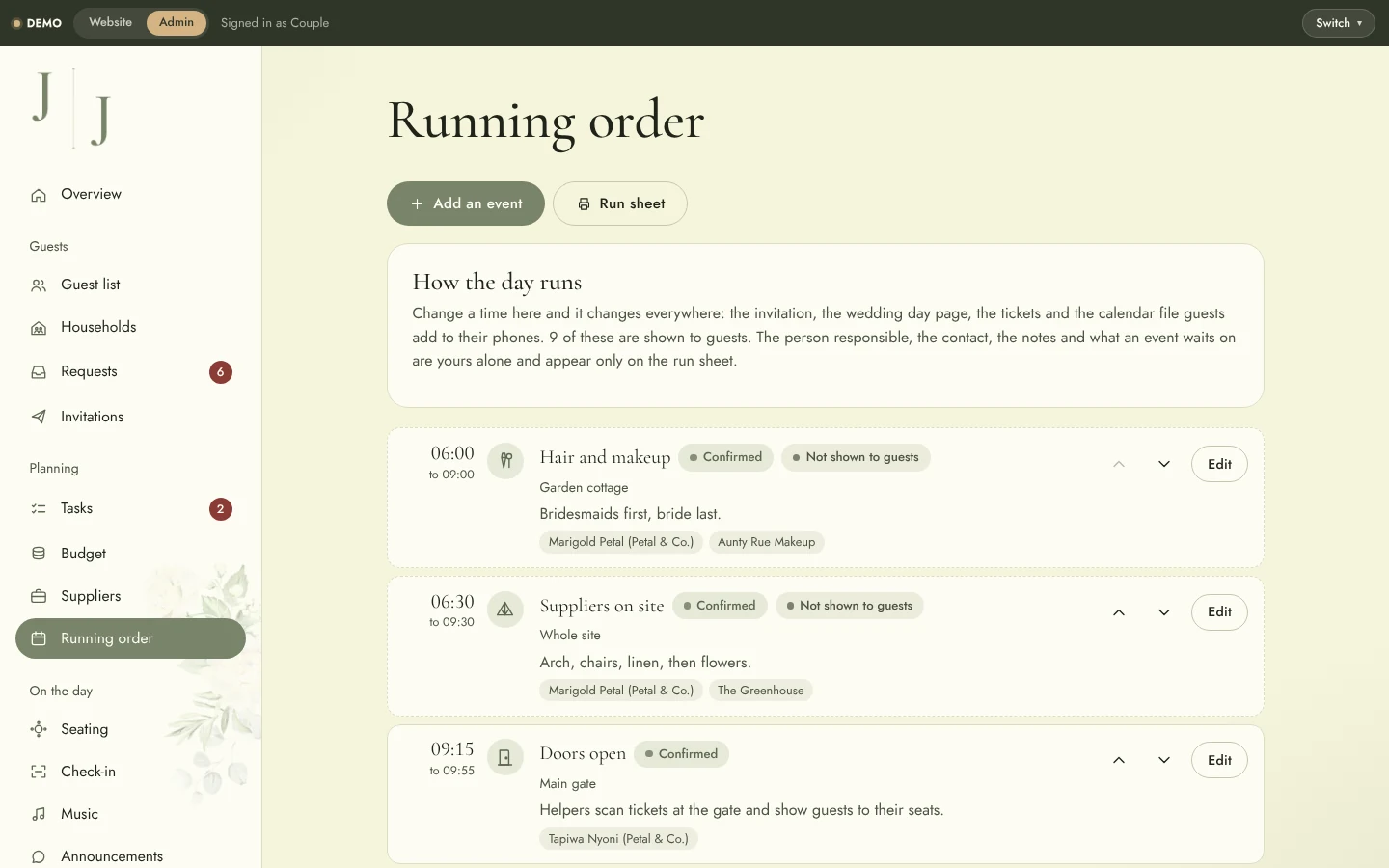Viewport: 1389px width, 868px height.
Task: Click the Doors open door icon
Action: click(x=505, y=758)
